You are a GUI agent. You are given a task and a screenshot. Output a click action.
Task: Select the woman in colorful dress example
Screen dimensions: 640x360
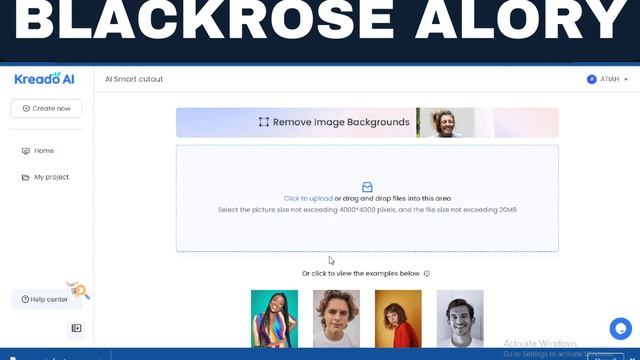pos(274,319)
